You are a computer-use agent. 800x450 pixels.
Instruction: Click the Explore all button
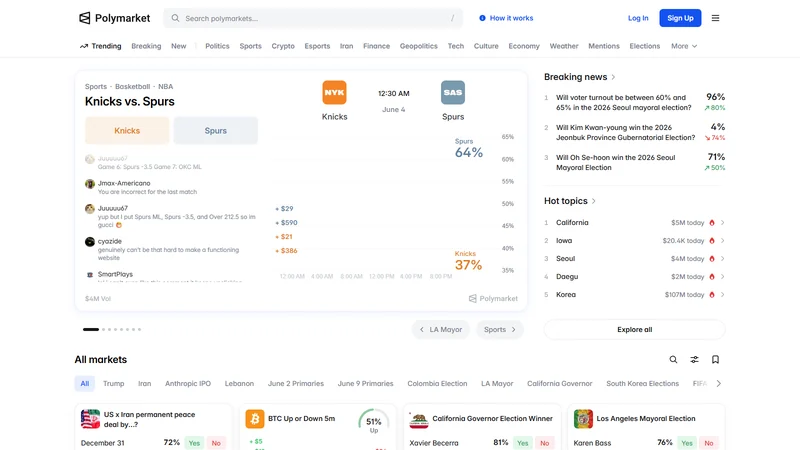634,330
